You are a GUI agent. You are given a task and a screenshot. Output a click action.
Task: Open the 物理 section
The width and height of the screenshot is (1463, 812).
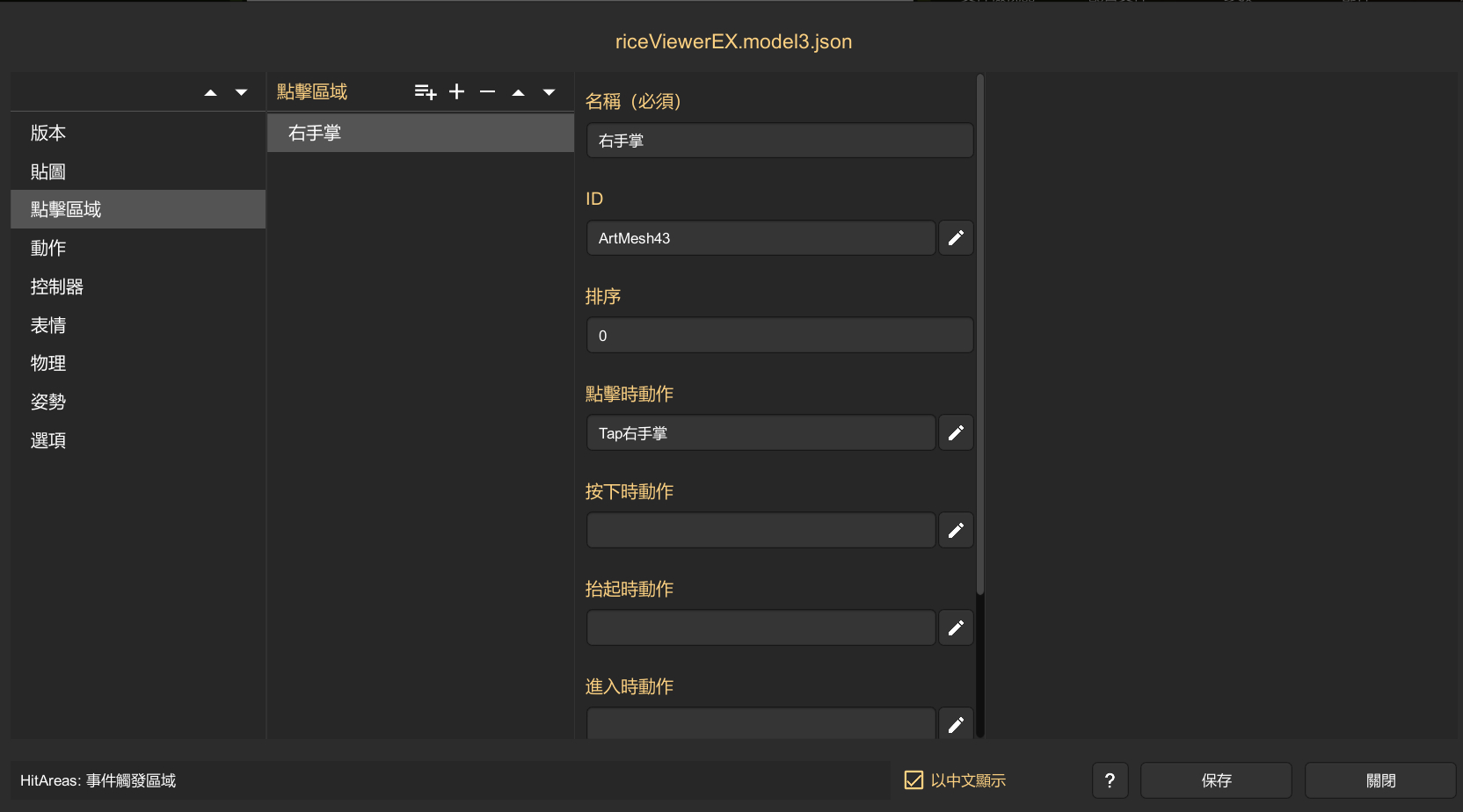tap(48, 364)
